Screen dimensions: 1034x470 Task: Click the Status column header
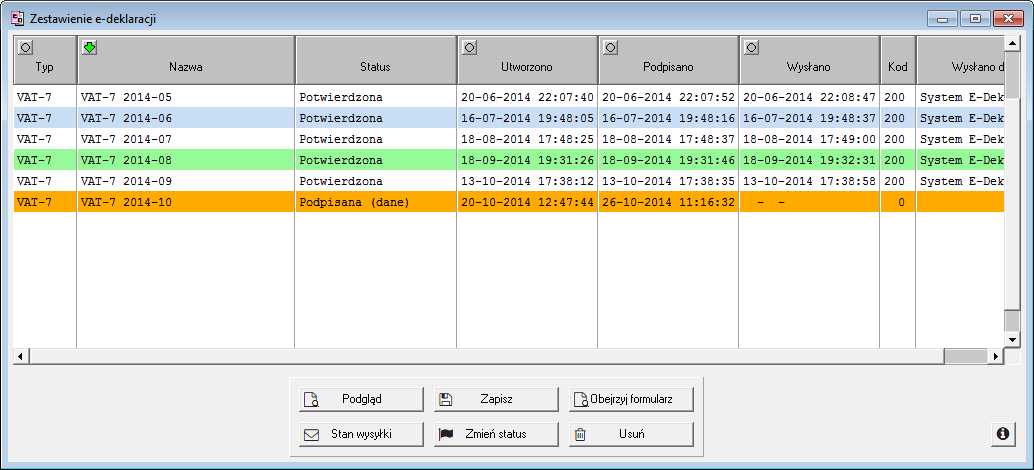(x=375, y=67)
